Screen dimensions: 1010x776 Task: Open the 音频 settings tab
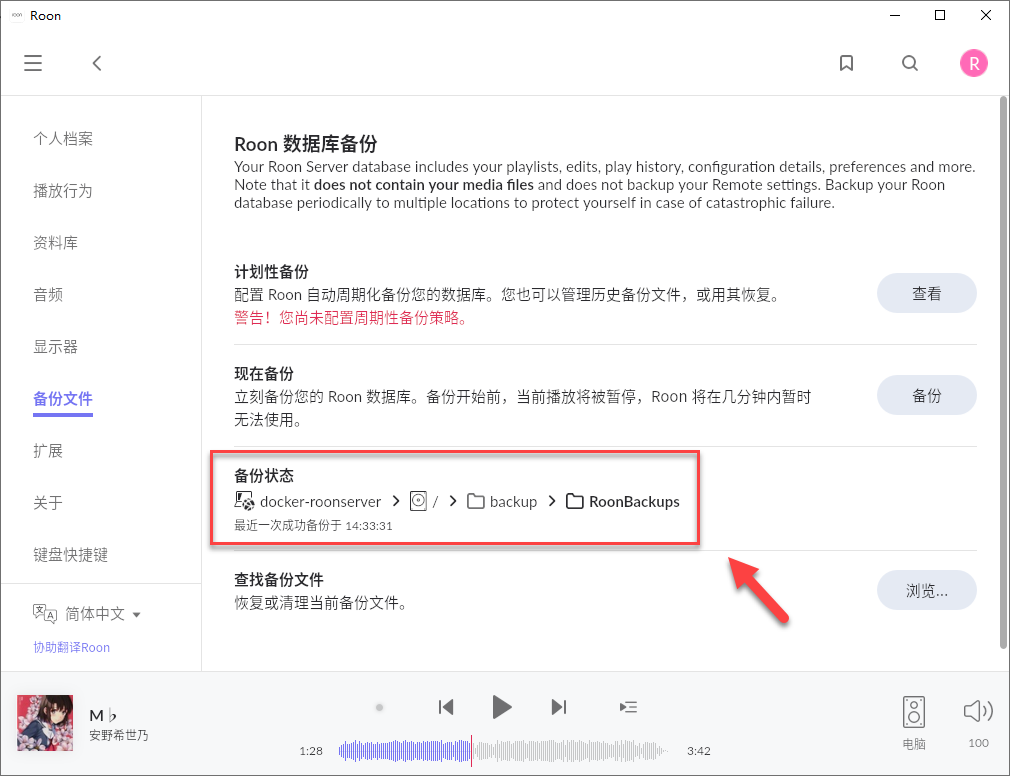point(48,295)
